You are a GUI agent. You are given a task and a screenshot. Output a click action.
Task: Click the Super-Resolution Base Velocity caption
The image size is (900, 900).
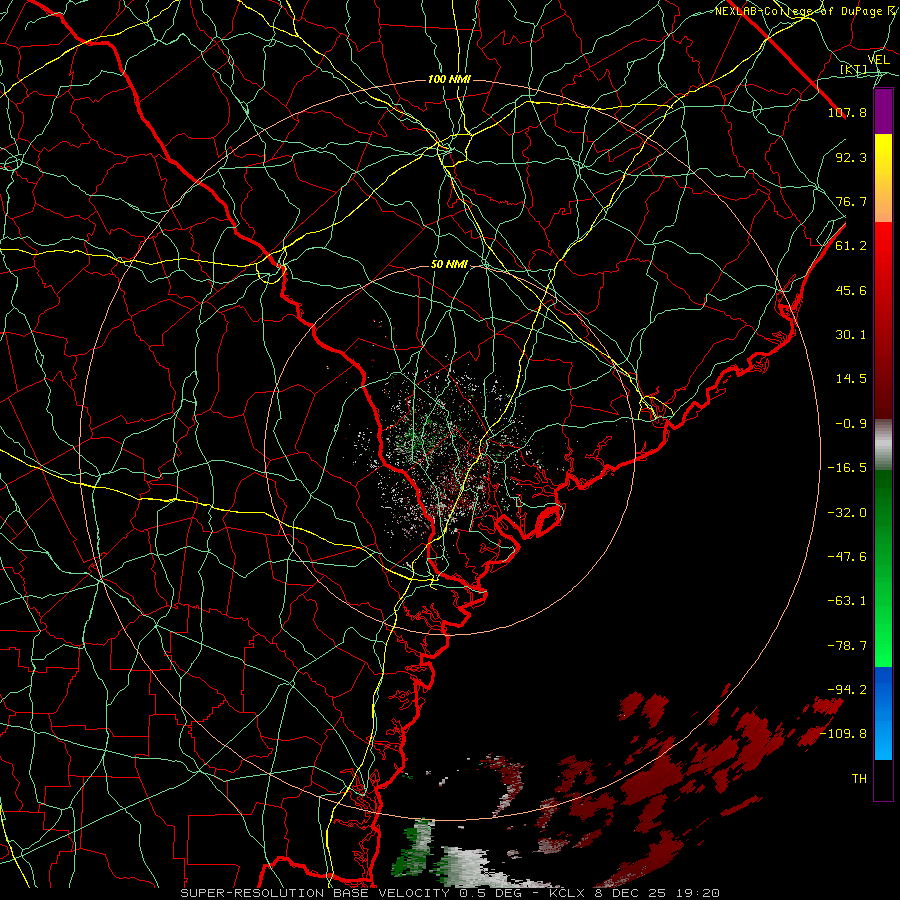coord(449,893)
